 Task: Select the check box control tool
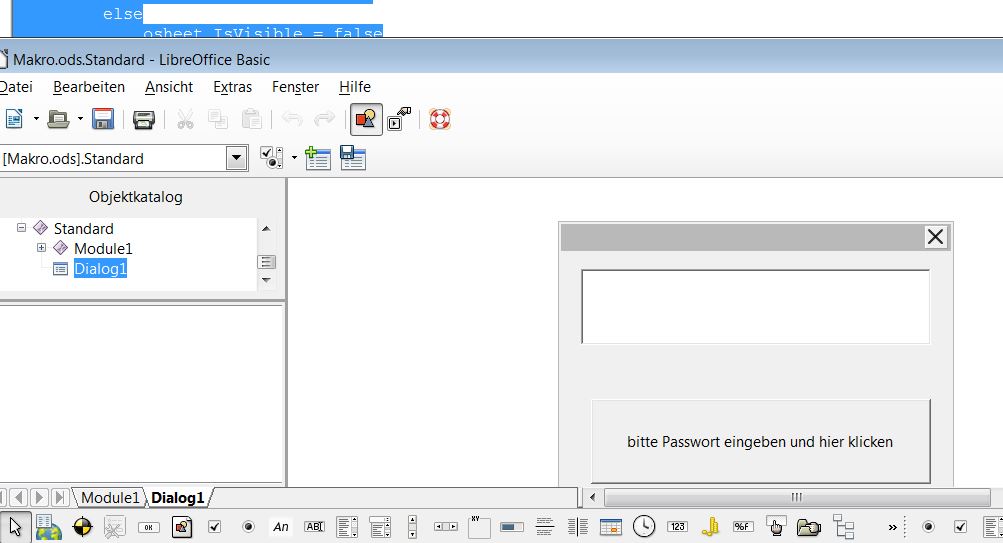[x=214, y=527]
